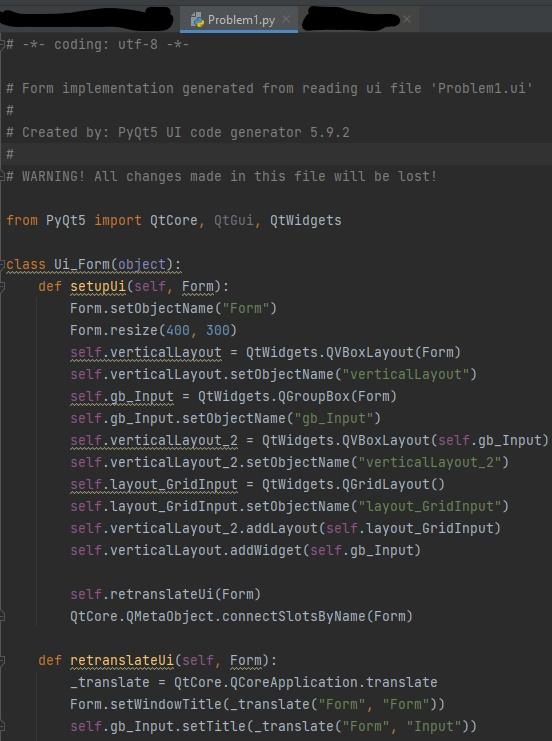Click 'QCoreApplication.translate' in the _translate assignment
The image size is (552, 741).
[333, 682]
